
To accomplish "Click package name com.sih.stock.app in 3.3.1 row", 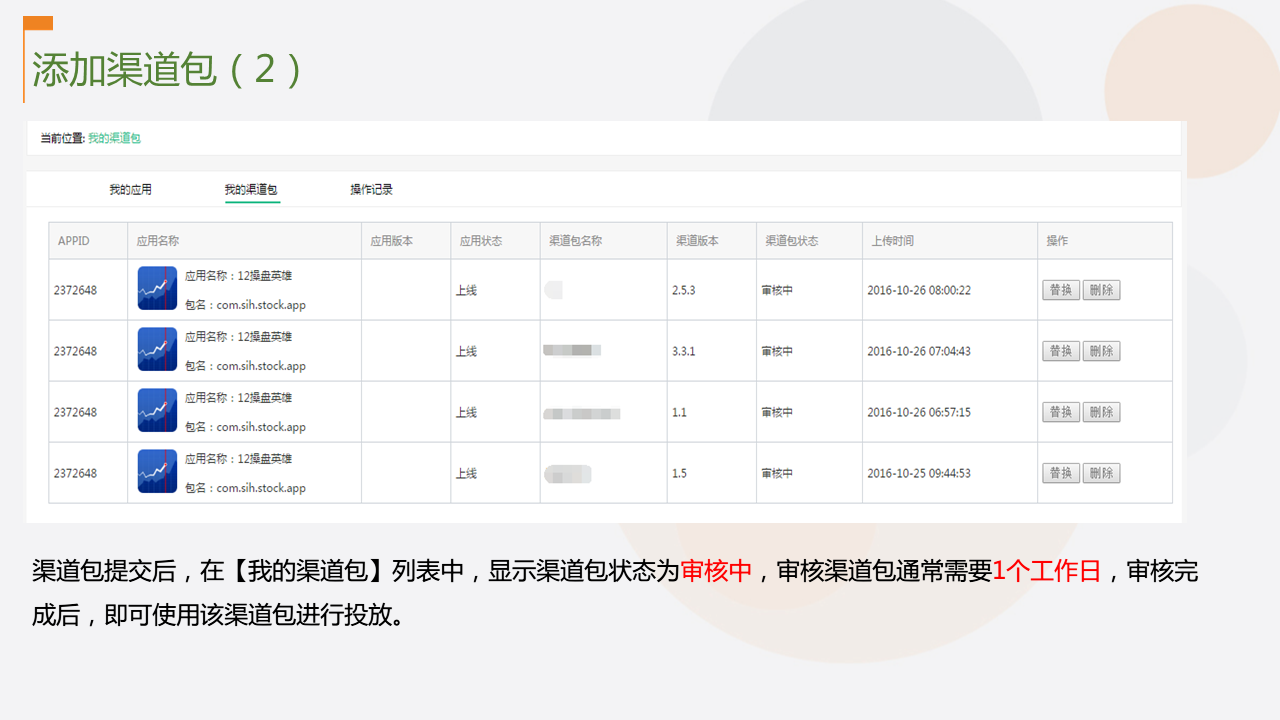I will [x=261, y=366].
